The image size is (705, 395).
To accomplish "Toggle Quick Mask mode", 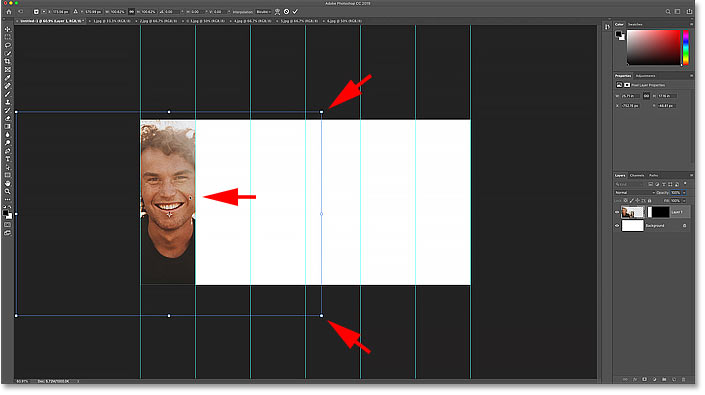I will [x=8, y=225].
